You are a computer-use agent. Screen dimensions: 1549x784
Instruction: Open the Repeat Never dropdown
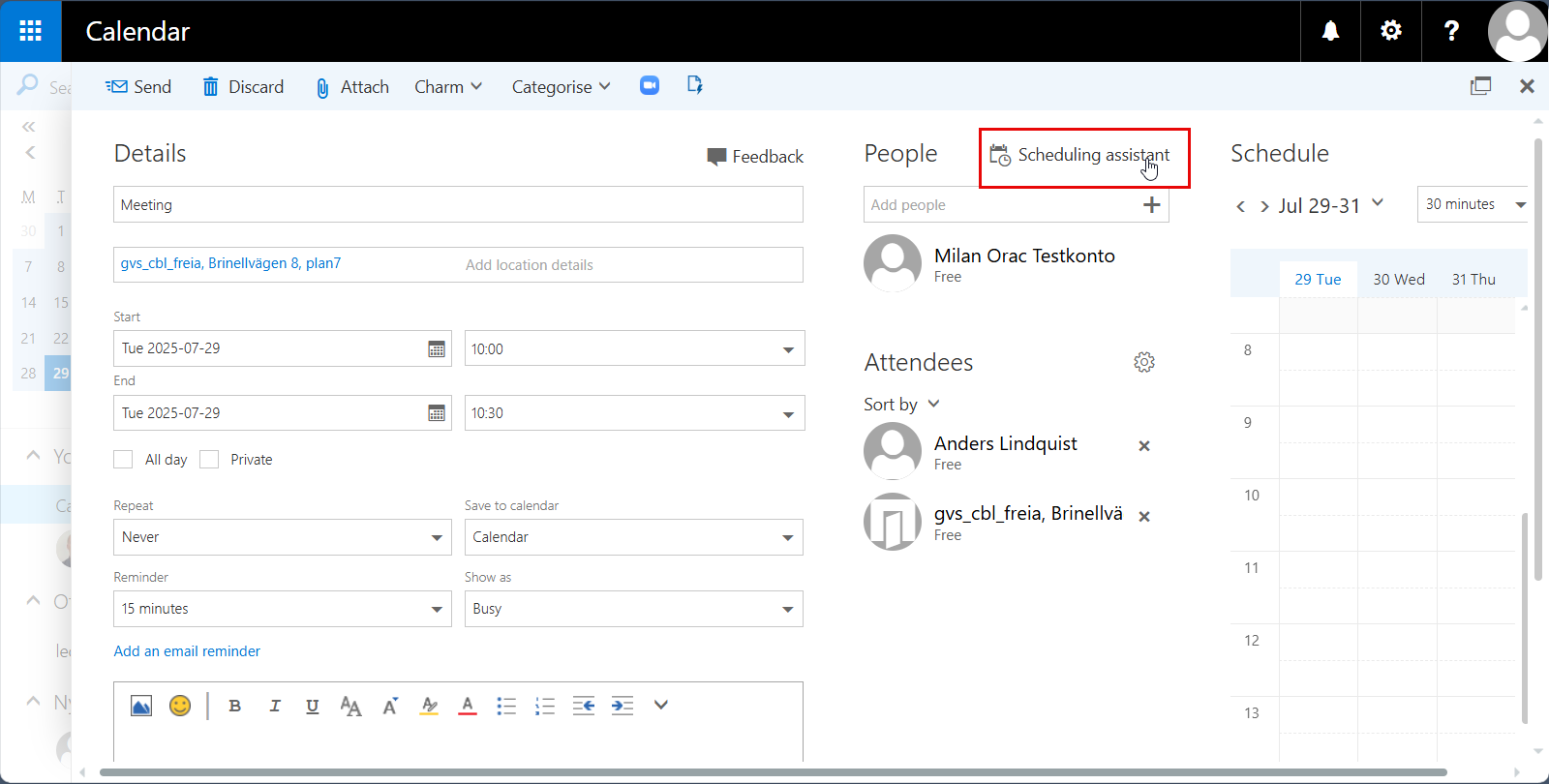point(283,537)
